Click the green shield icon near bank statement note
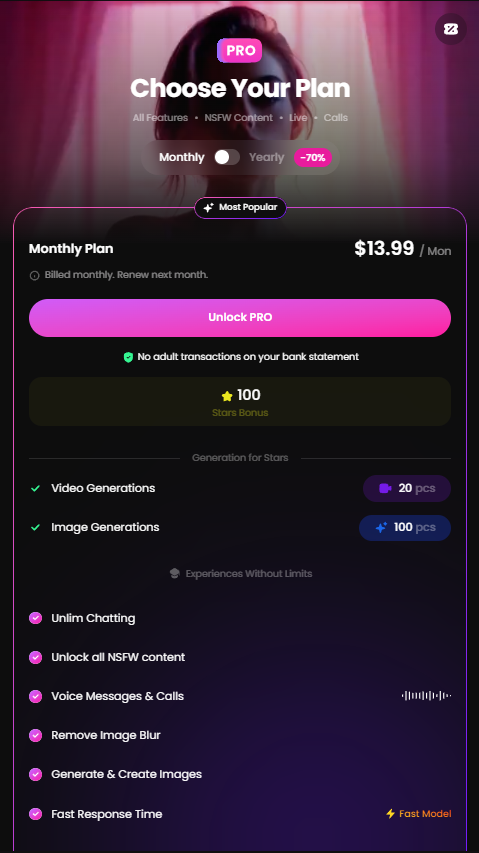Image resolution: width=479 pixels, height=853 pixels. coord(128,357)
